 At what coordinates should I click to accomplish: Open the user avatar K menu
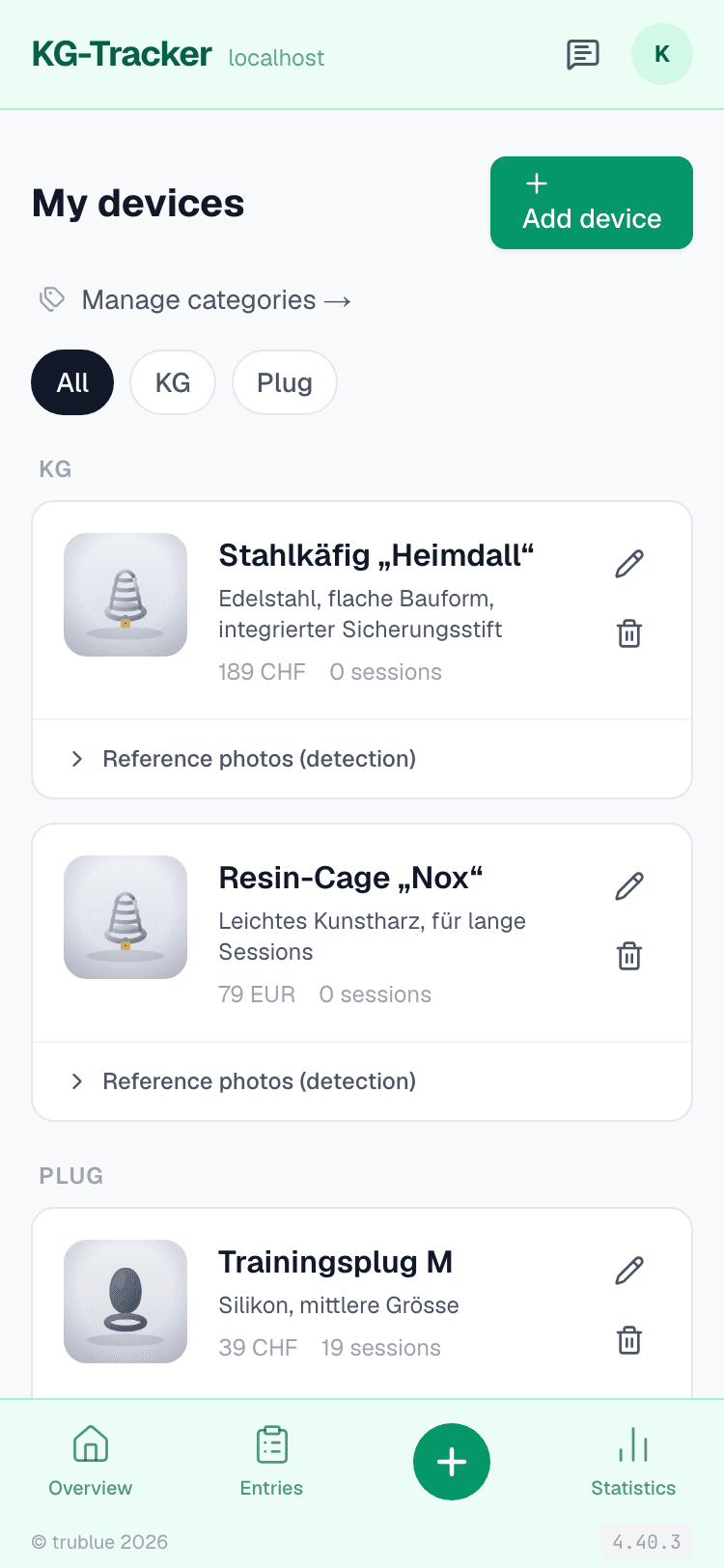tap(662, 54)
